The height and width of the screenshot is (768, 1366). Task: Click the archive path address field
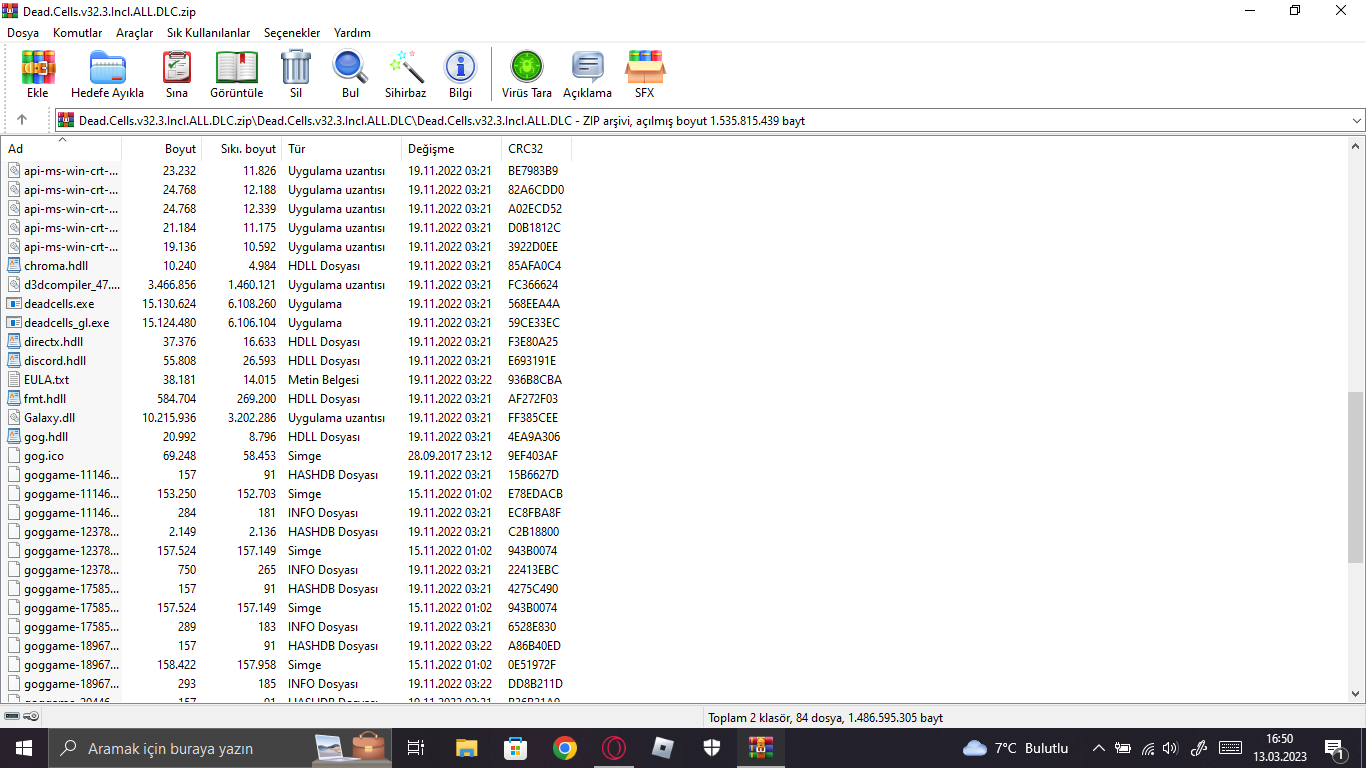pyautogui.click(x=710, y=121)
